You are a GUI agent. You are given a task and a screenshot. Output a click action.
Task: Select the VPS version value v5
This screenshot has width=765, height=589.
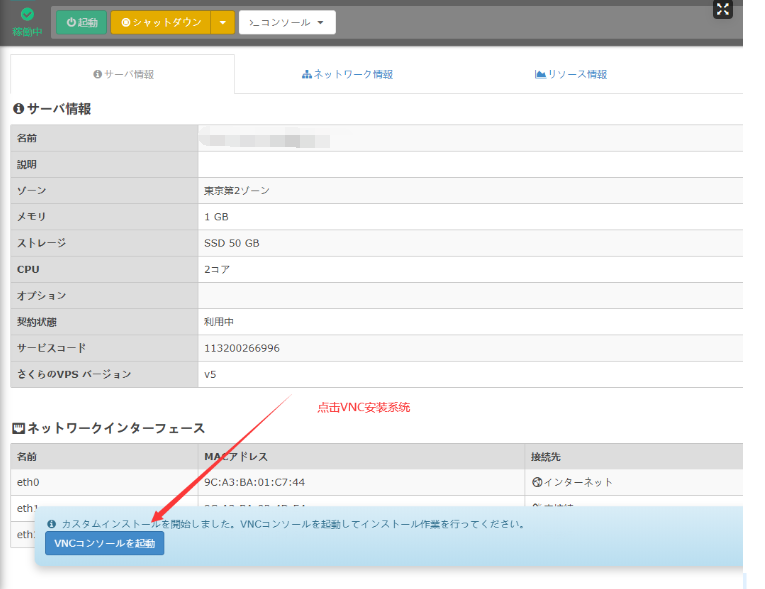click(210, 374)
